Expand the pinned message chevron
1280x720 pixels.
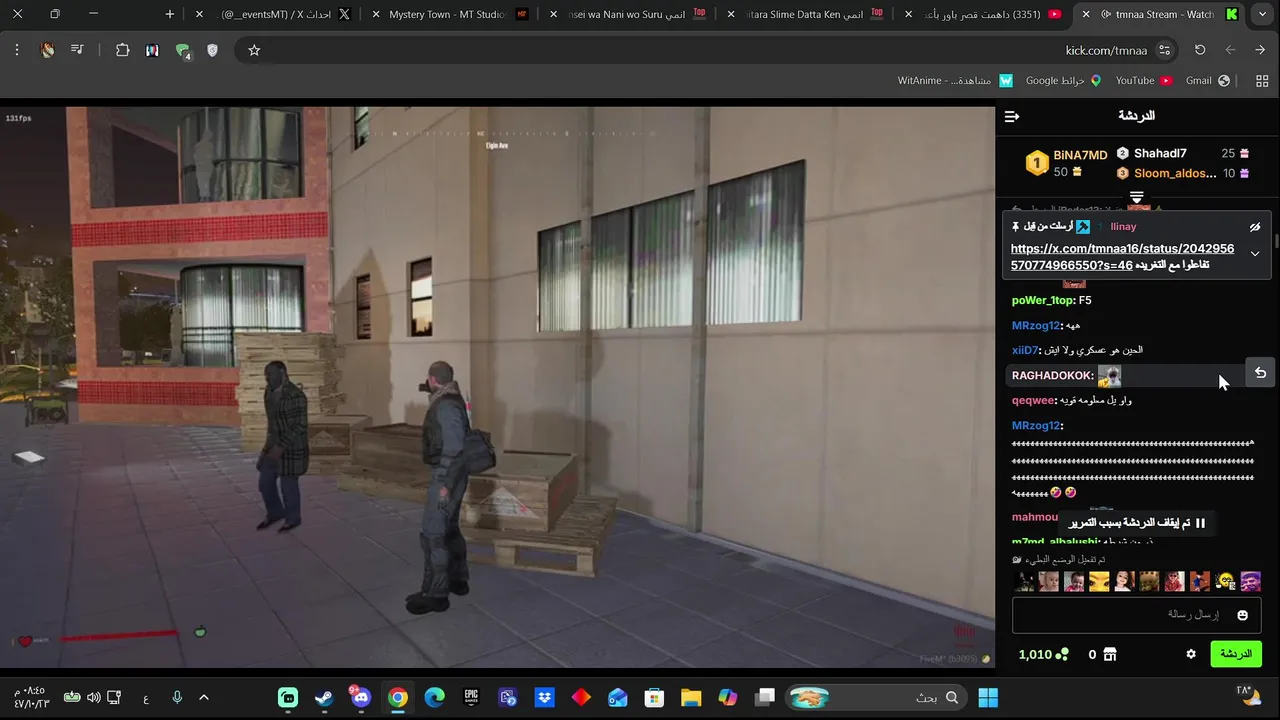point(1255,254)
